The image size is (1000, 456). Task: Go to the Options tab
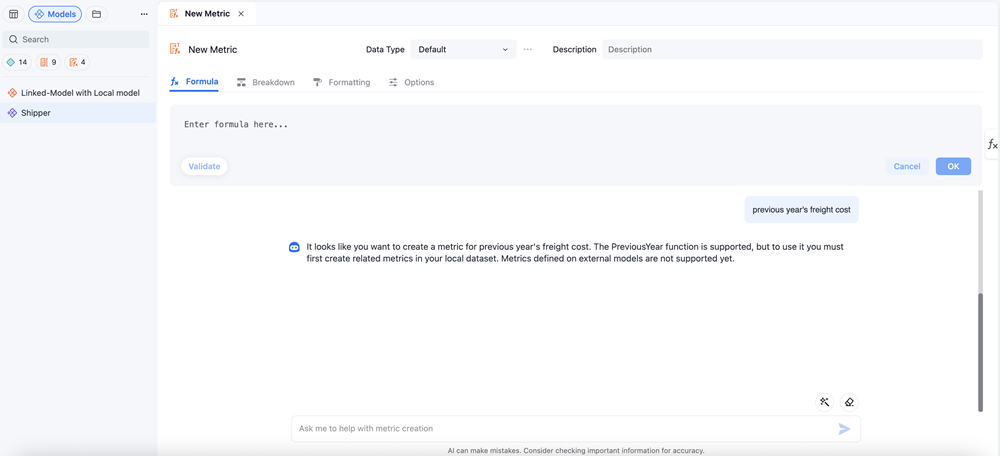click(x=411, y=82)
